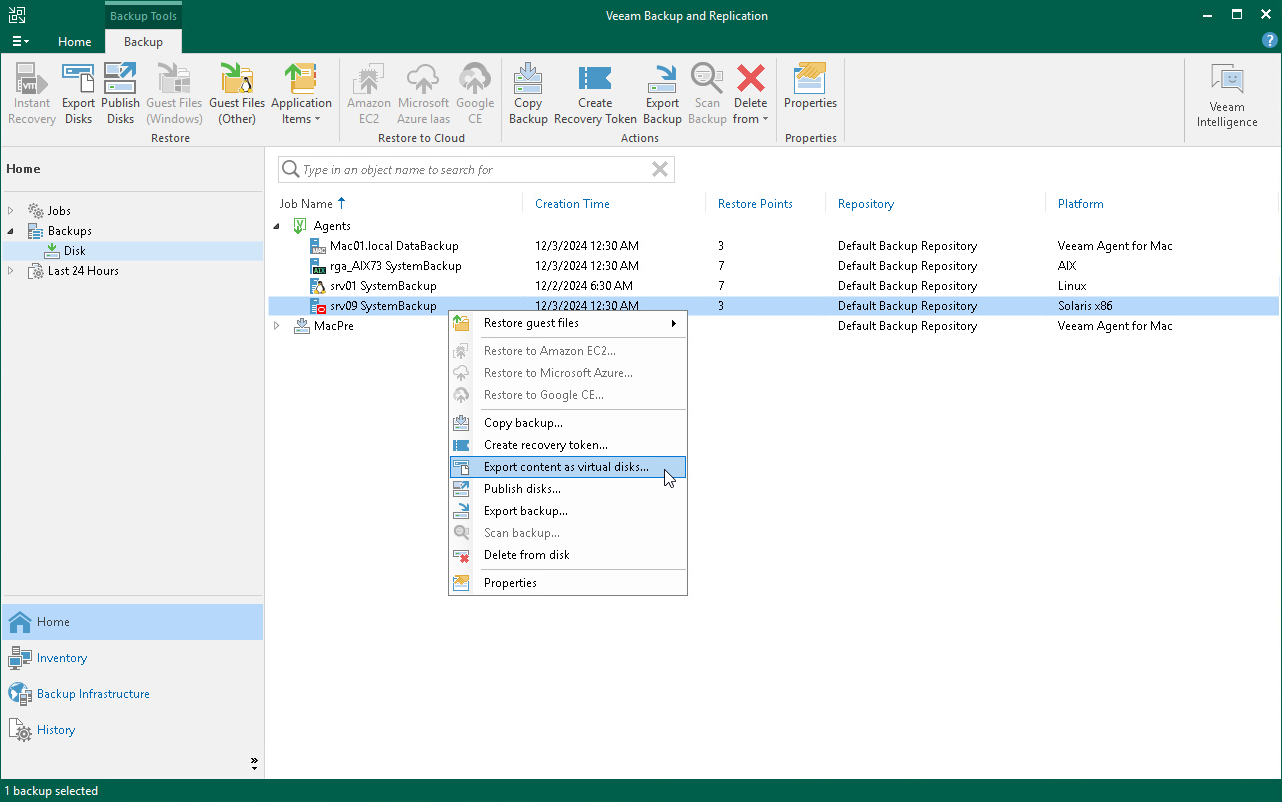The image size is (1282, 802).
Task: Open Application Items in the ribbon
Action: 301,93
